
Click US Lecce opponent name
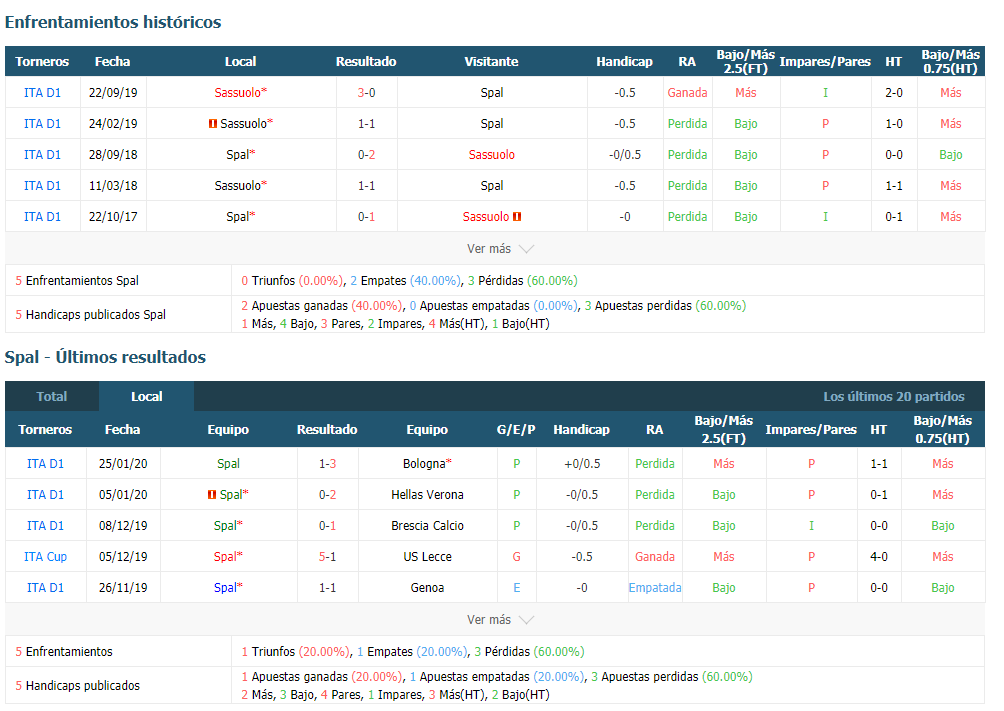point(427,557)
